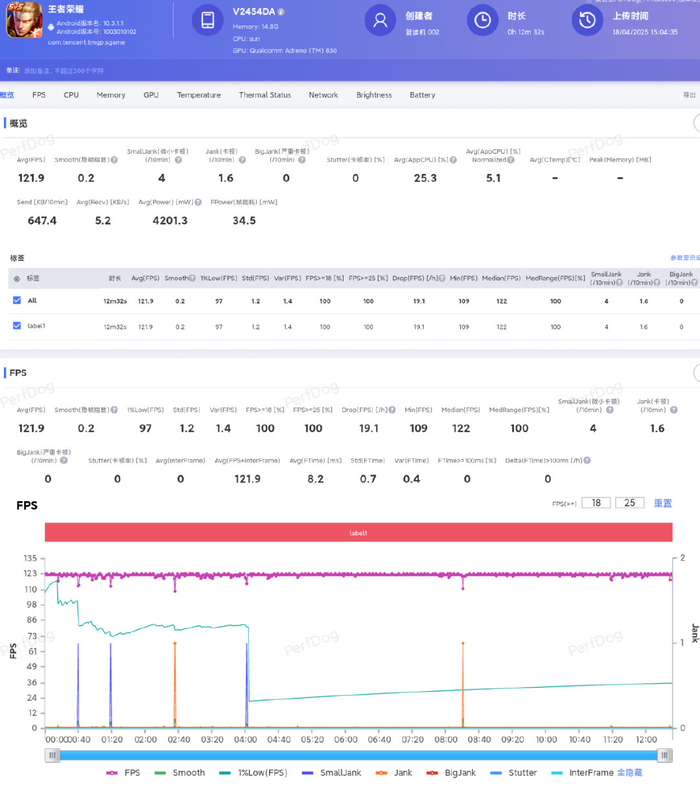Screen dimensions: 700x786
Task: Toggle the SmallJank series in chart legend
Action: (x=332, y=772)
